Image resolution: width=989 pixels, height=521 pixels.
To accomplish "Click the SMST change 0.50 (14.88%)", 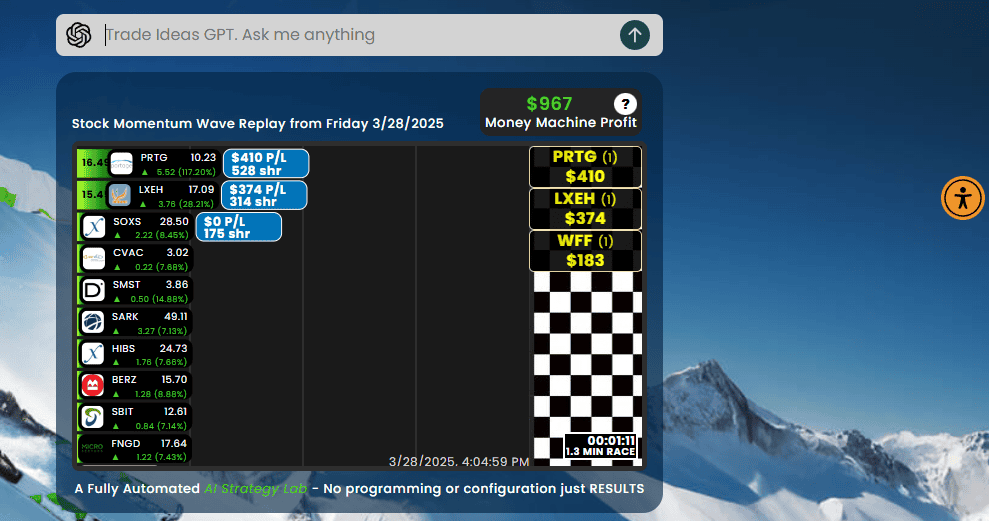I will [152, 299].
